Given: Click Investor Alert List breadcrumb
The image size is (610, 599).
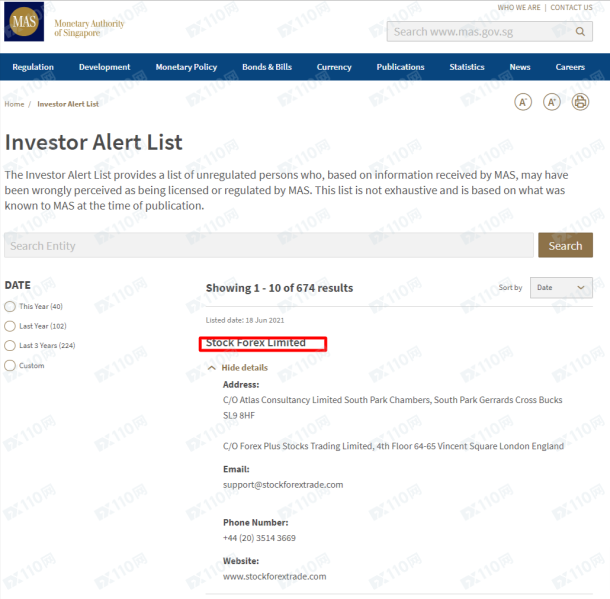Looking at the screenshot, I should tap(68, 104).
